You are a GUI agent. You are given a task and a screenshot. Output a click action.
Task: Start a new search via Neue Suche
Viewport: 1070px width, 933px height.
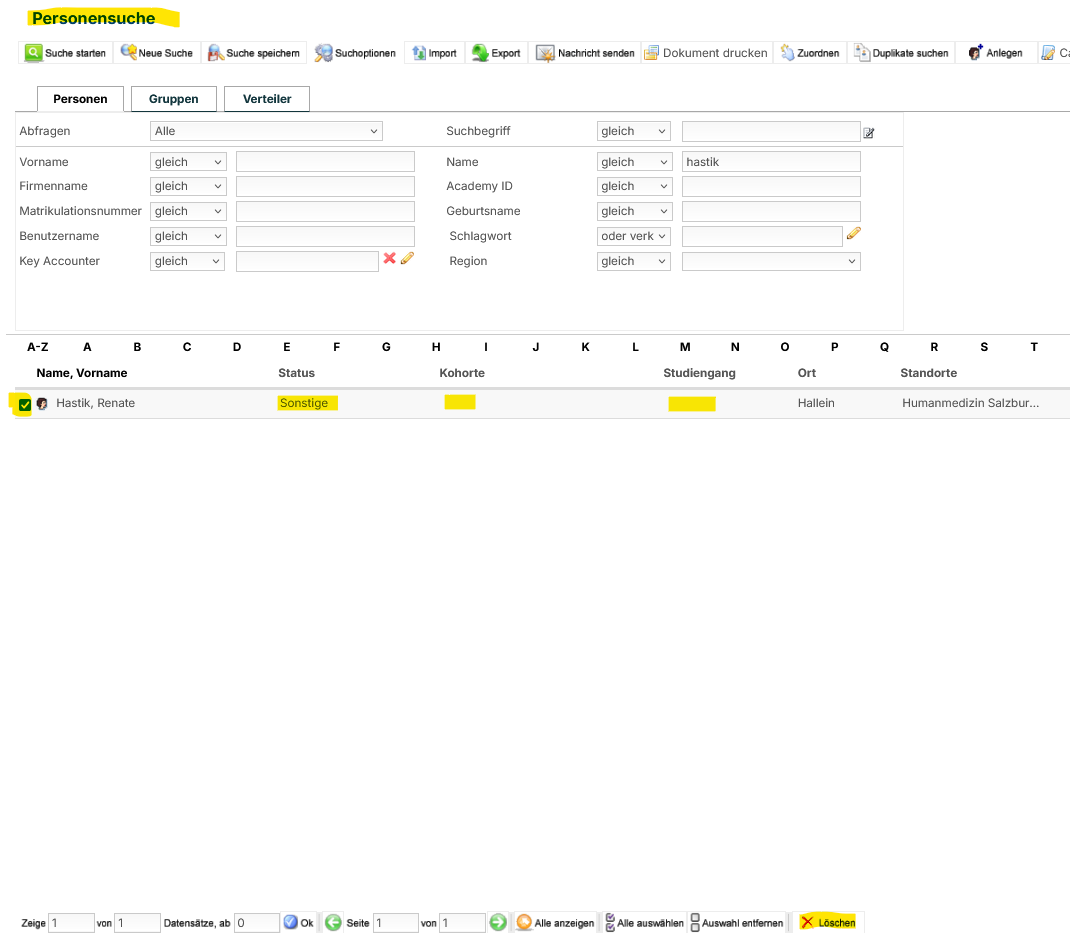[x=157, y=53]
